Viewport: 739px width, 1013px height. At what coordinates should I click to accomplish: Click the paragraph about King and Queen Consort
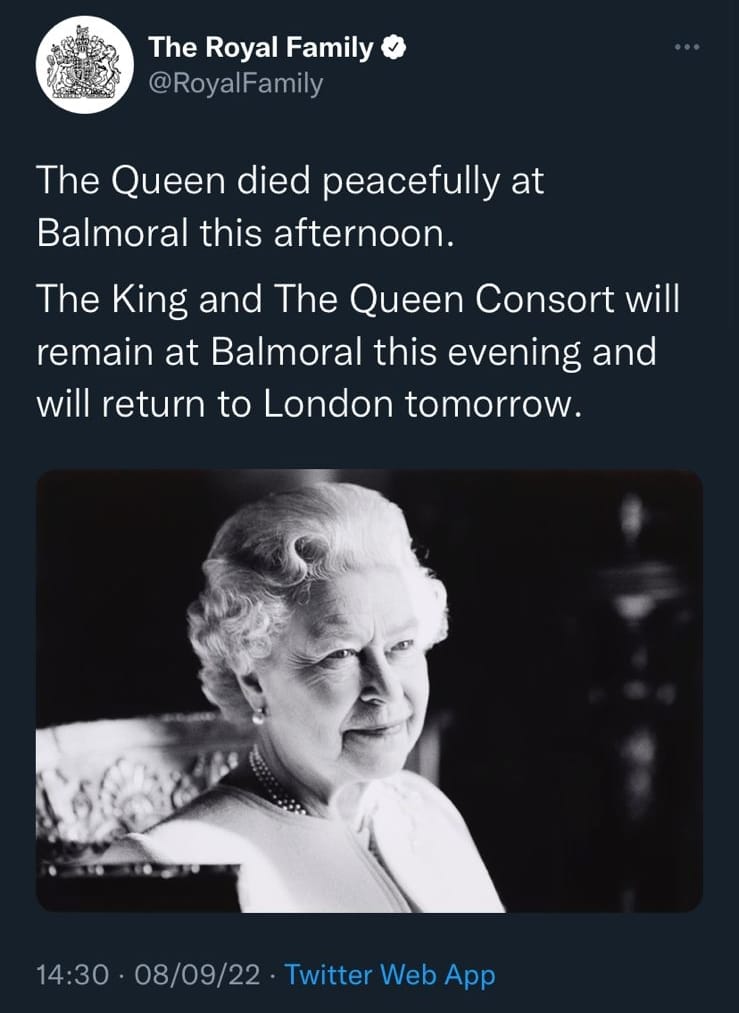[x=358, y=352]
